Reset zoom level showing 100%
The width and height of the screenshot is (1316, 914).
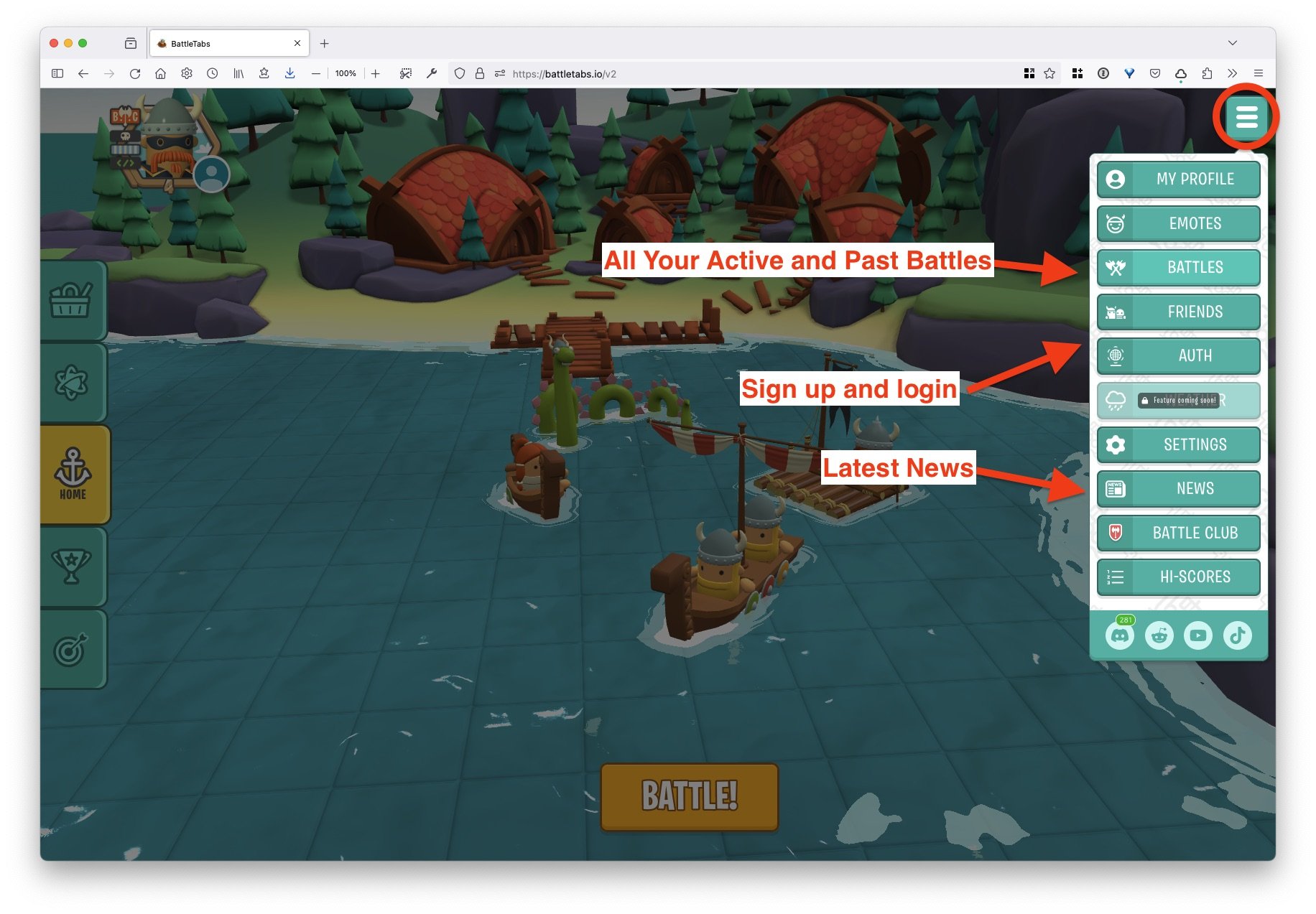[346, 73]
